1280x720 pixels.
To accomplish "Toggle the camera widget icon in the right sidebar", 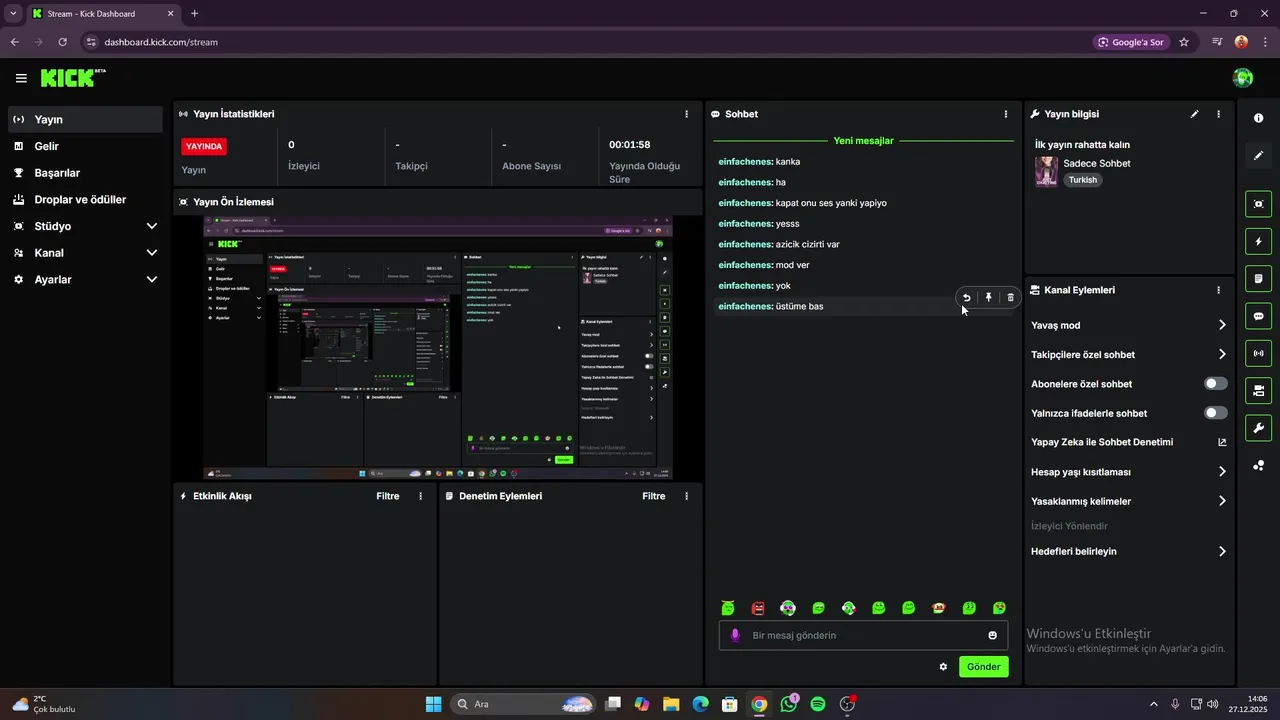I will 1259,390.
